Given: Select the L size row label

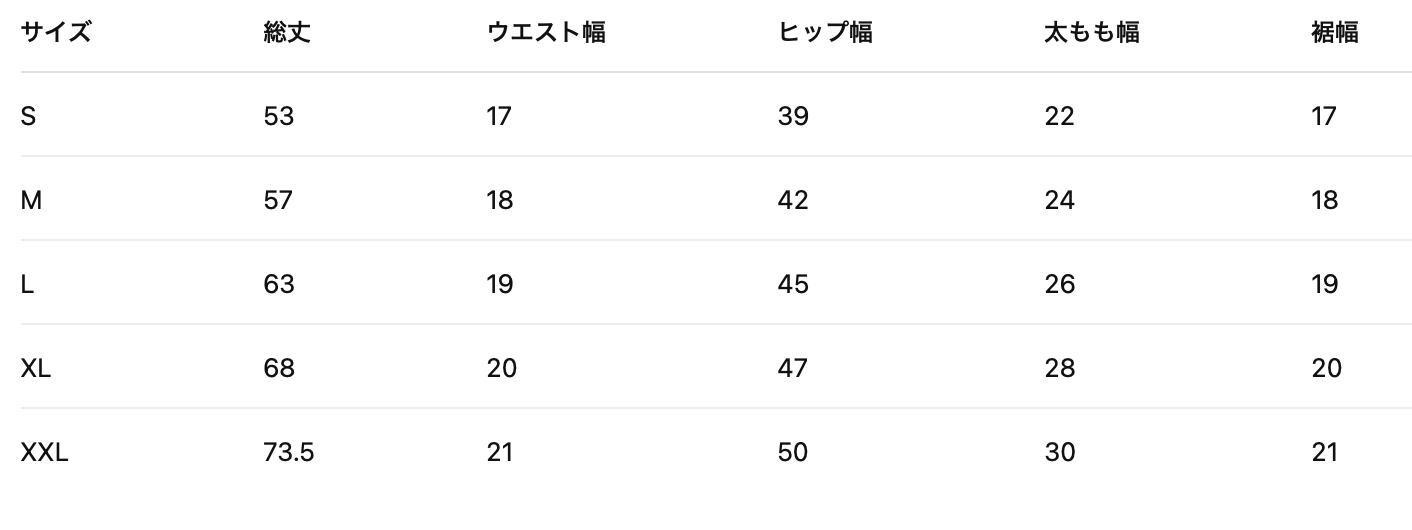Looking at the screenshot, I should pos(27,285).
